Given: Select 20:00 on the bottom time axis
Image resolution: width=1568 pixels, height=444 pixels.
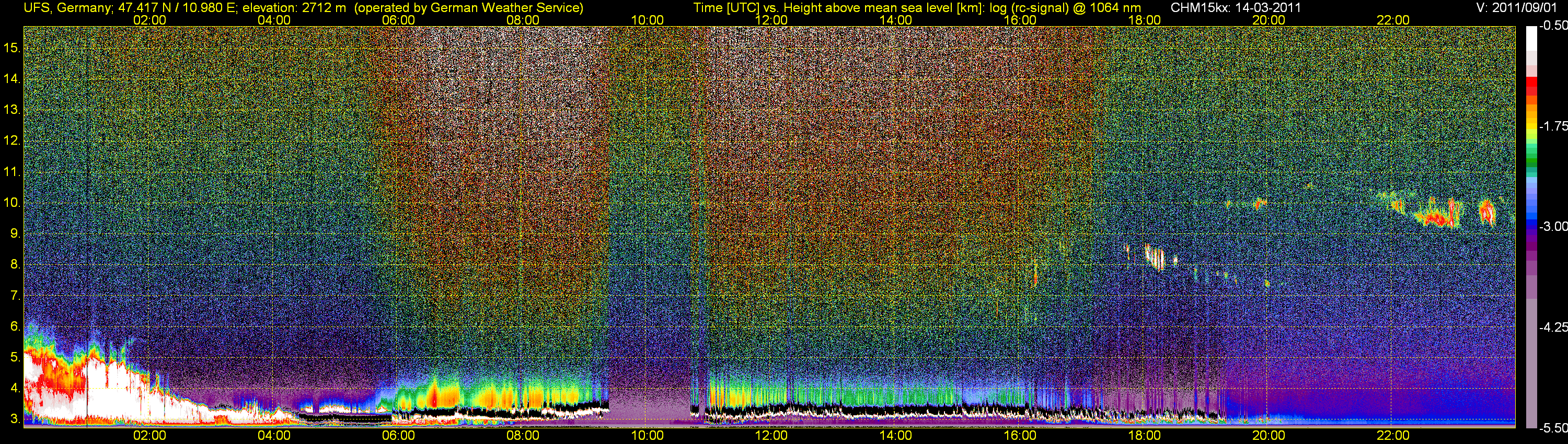Looking at the screenshot, I should click(1269, 436).
